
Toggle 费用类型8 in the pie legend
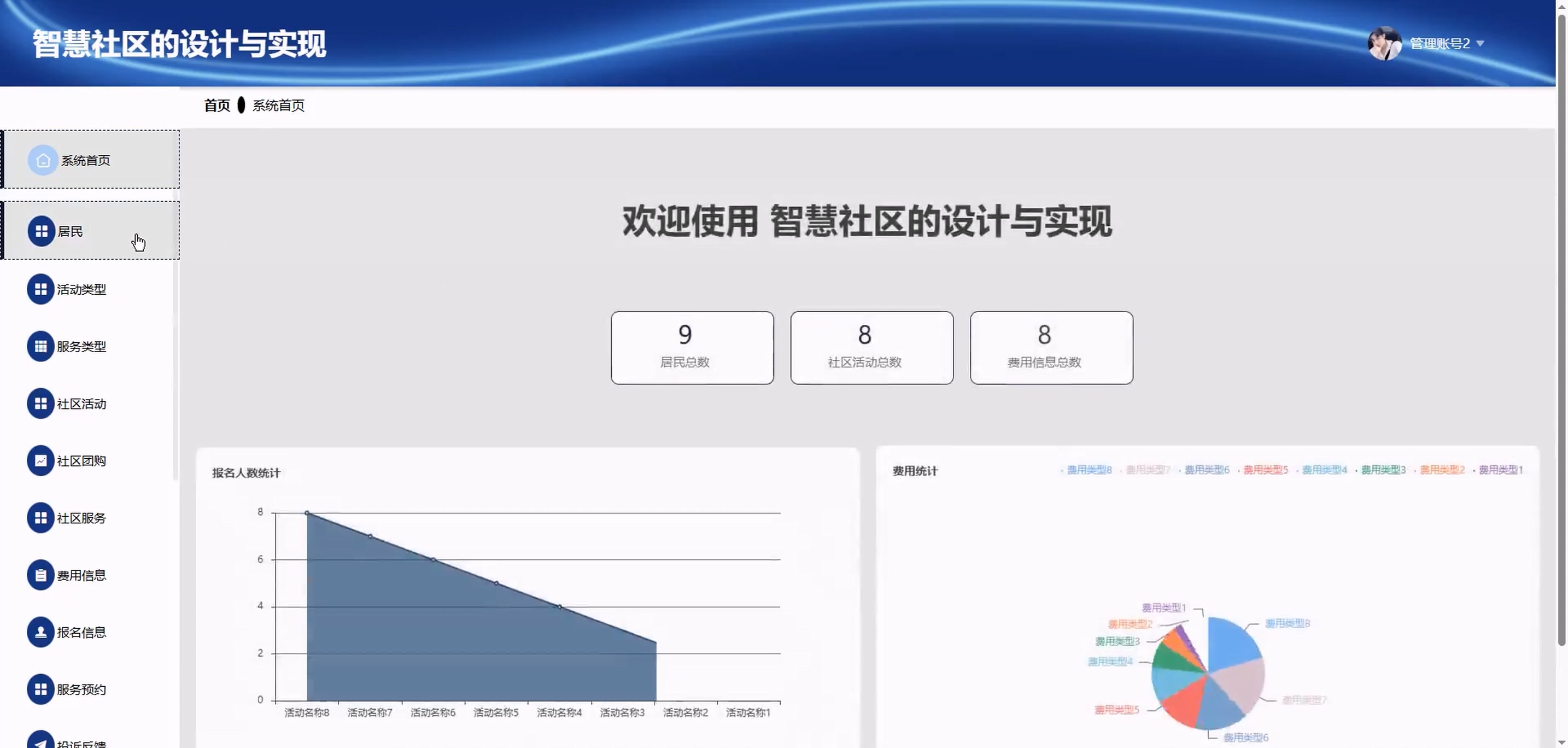1089,470
